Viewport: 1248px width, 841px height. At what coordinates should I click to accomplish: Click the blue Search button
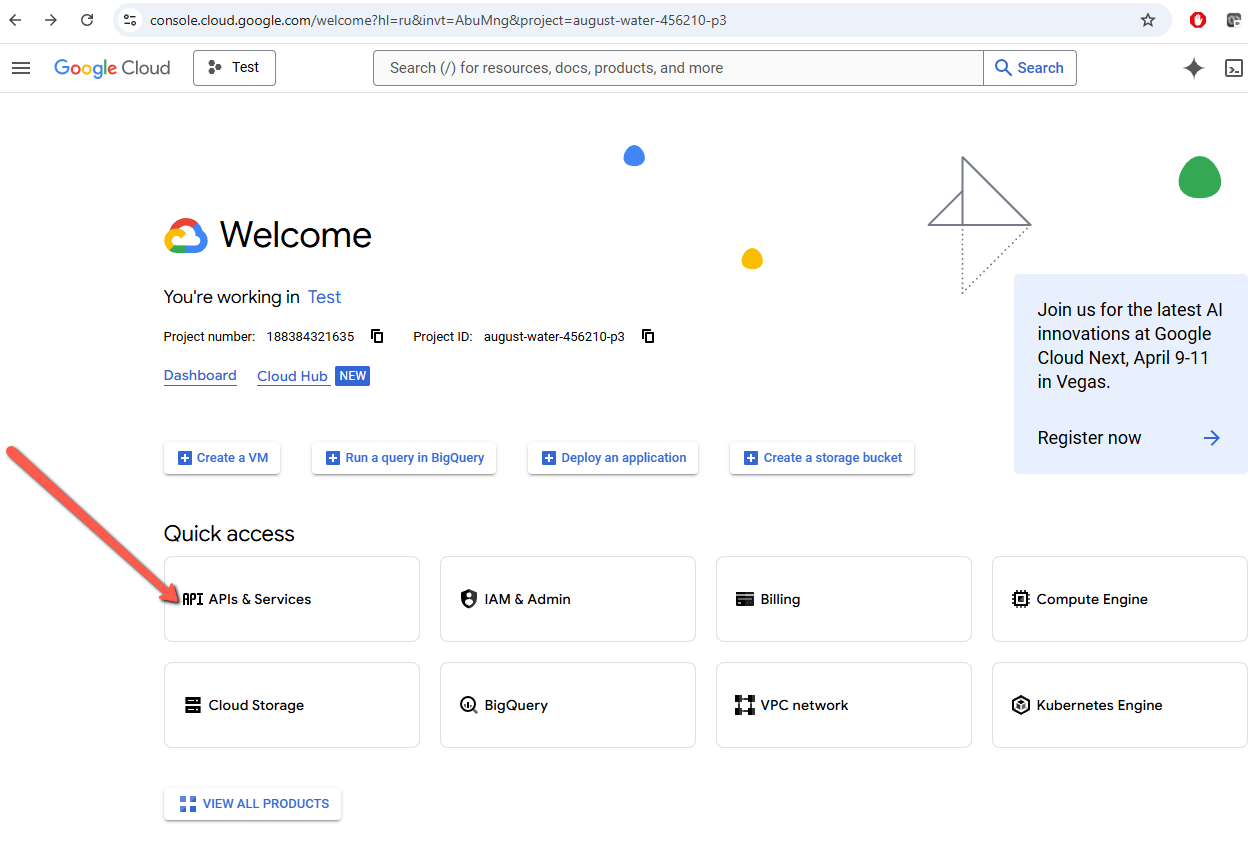click(1030, 68)
